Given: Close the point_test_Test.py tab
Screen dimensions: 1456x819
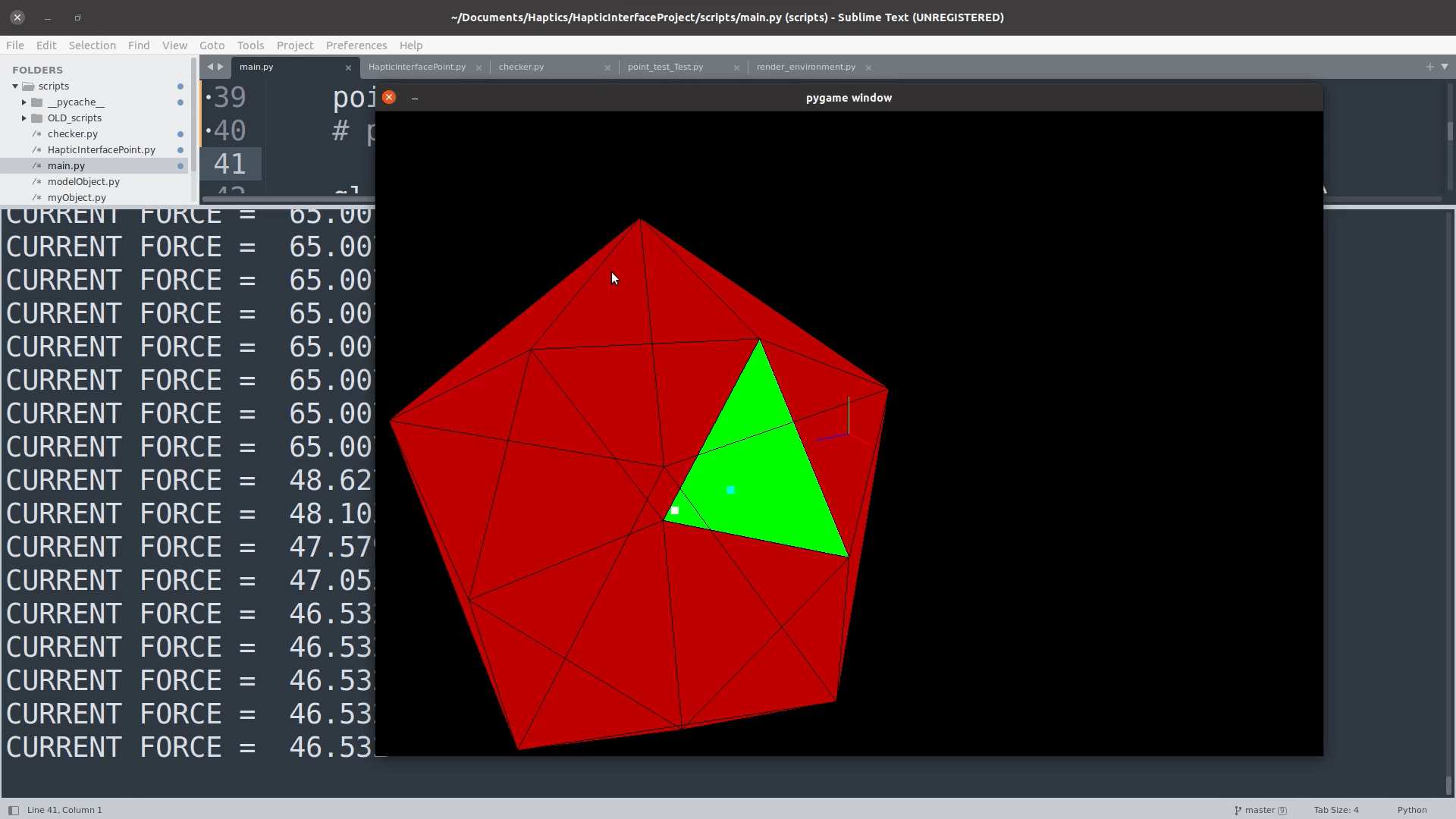Looking at the screenshot, I should click(736, 67).
